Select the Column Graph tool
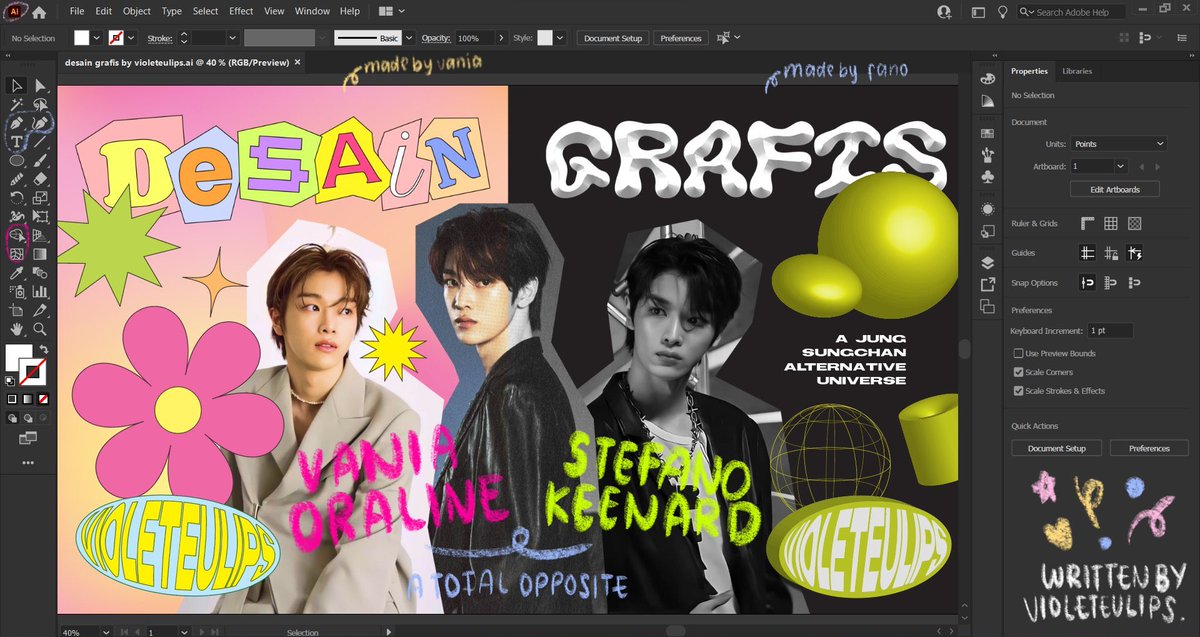Viewport: 1200px width, 637px height. (40, 291)
